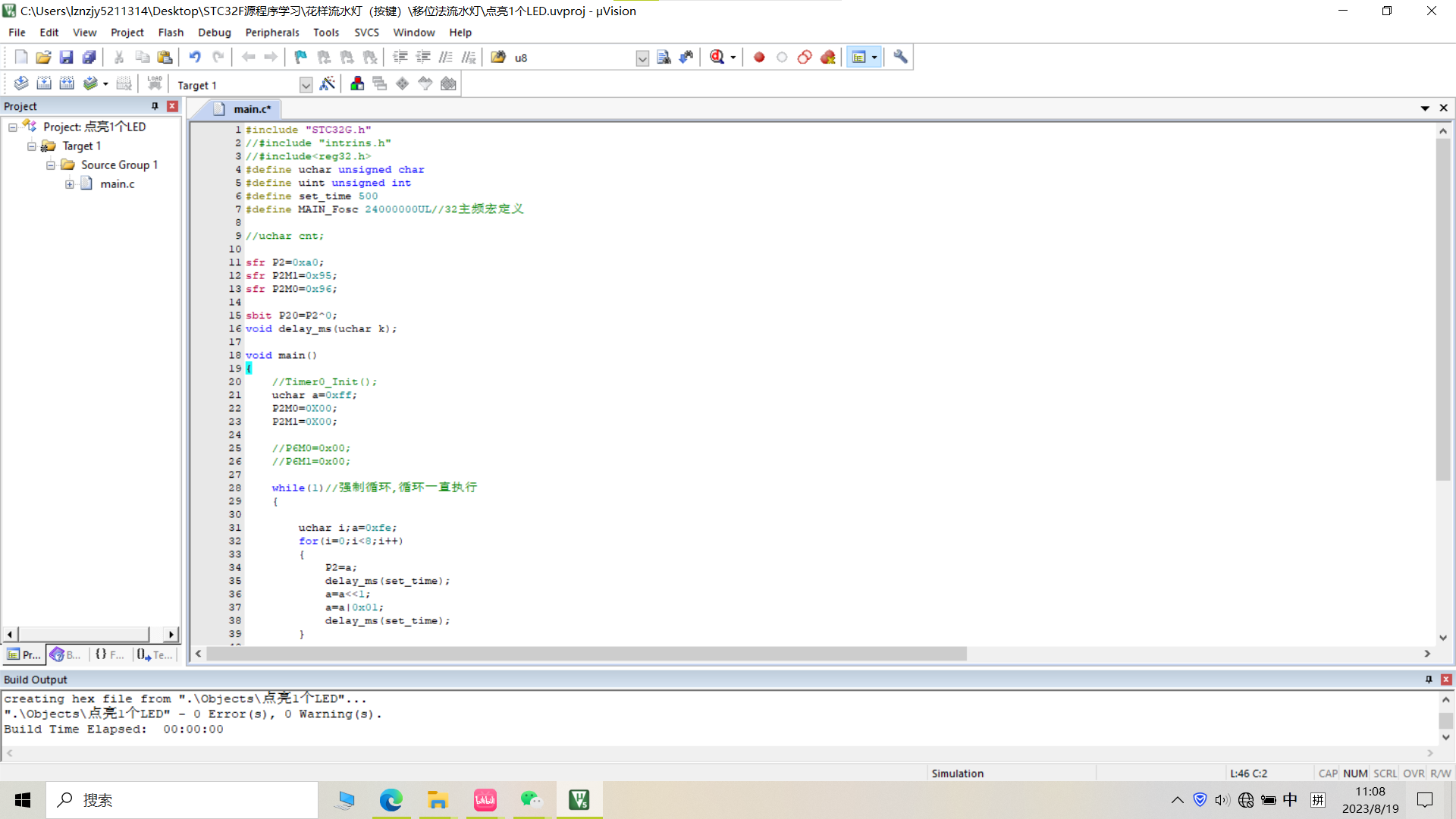Comment out the selection
This screenshot has width=1456, height=819.
click(x=446, y=57)
